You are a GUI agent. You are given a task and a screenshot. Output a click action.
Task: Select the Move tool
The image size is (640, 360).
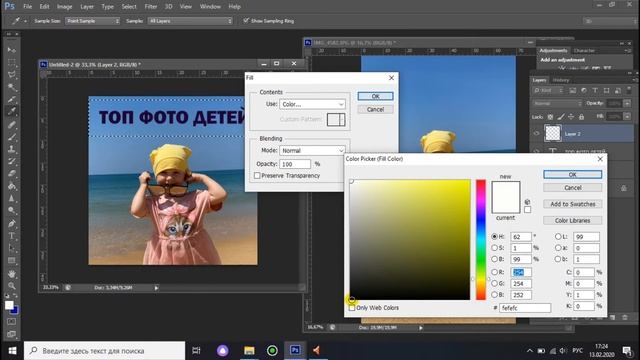point(12,50)
